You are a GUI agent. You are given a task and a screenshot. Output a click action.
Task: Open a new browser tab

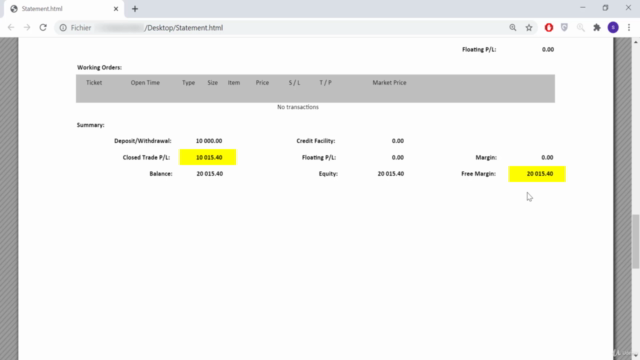tap(135, 9)
